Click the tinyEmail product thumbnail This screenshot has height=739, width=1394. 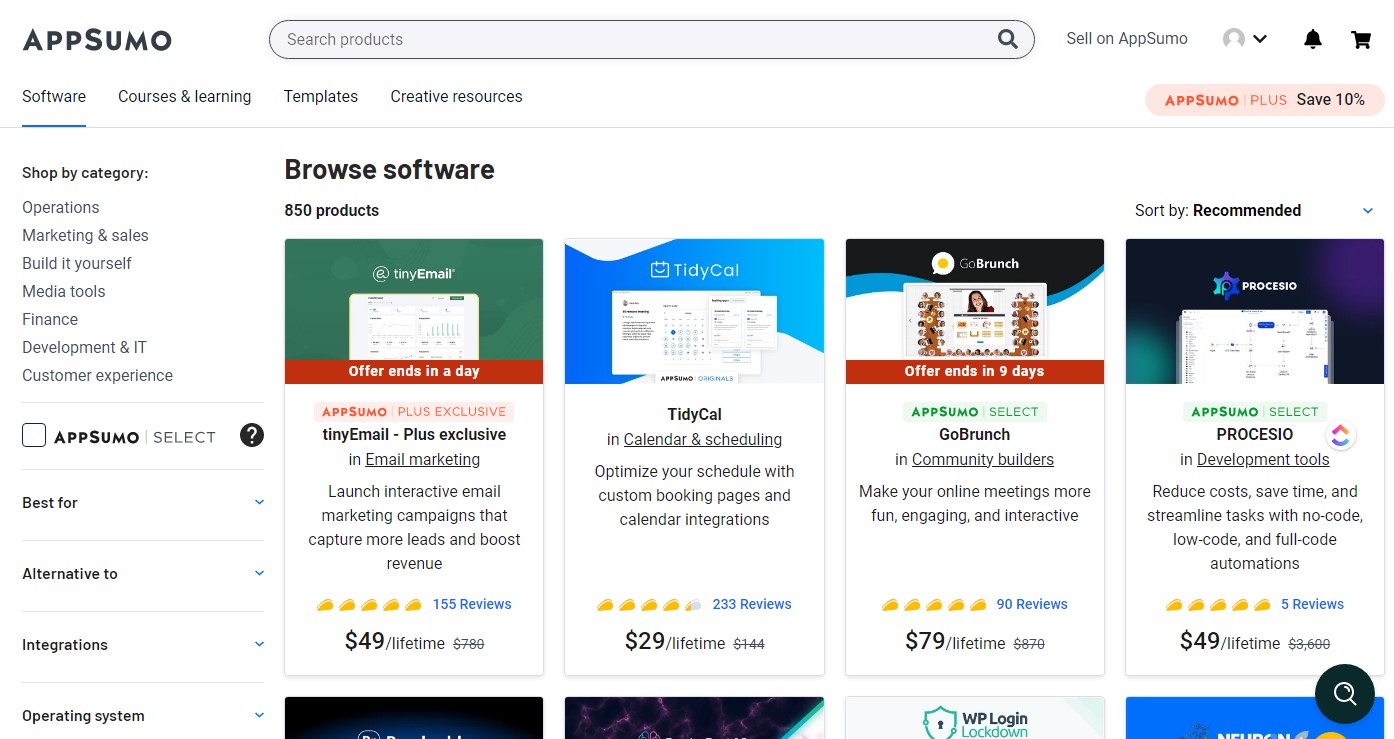414,311
